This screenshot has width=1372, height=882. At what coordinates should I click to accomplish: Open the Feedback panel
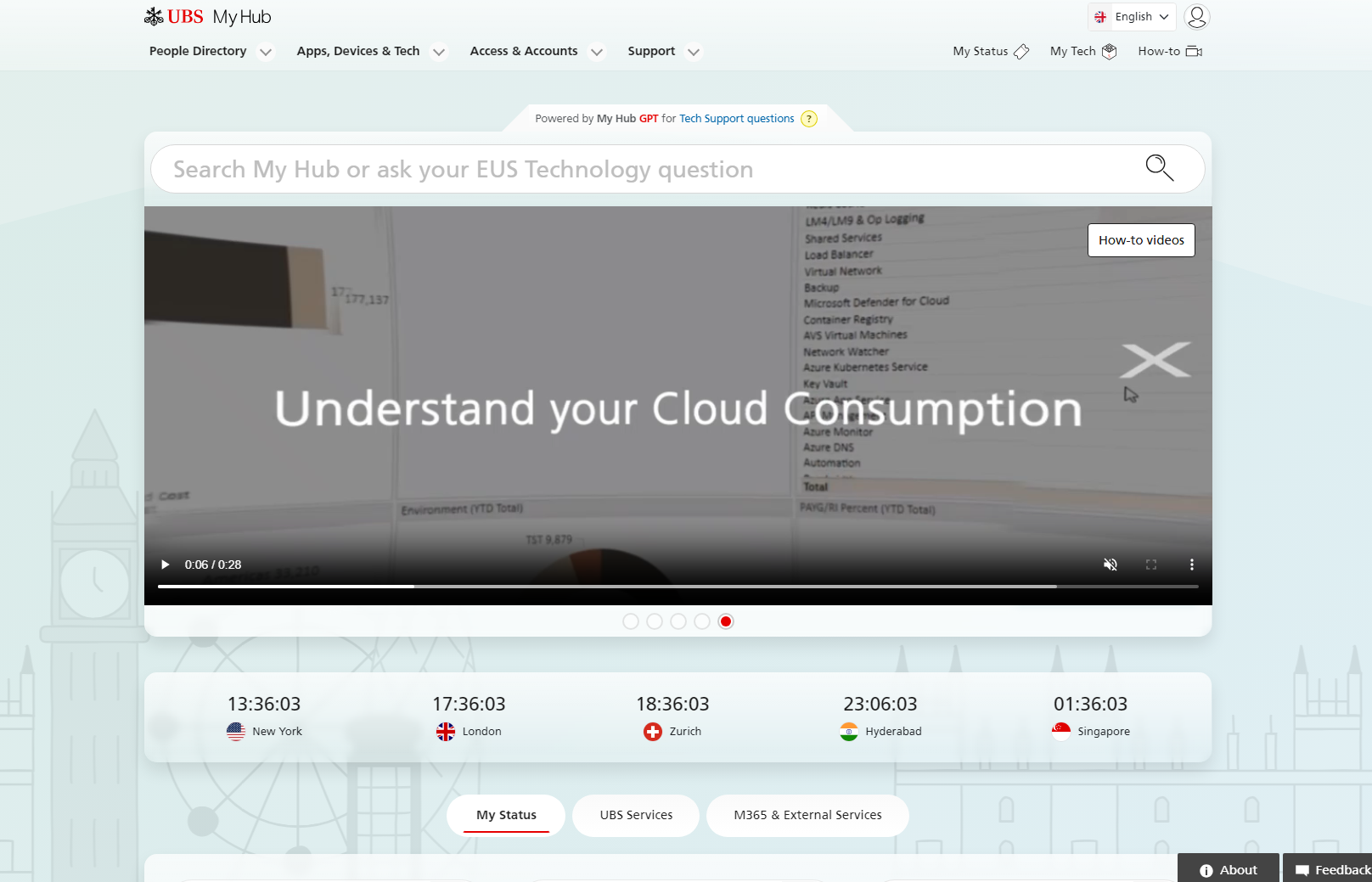click(x=1332, y=869)
